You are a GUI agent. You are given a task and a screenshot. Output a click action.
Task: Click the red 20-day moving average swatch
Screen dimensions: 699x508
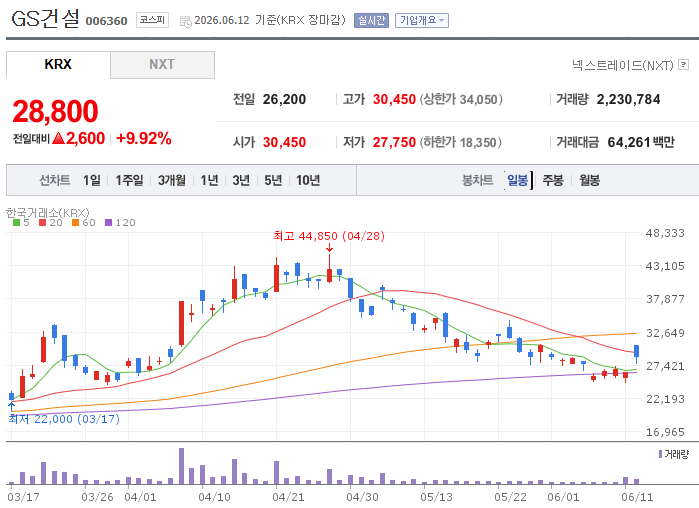(42, 223)
